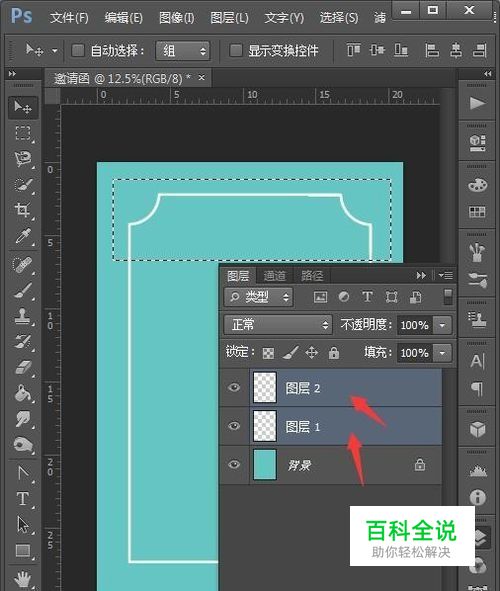This screenshot has height=591, width=500.
Task: Toggle layer filtering switch
Action: coord(448,297)
